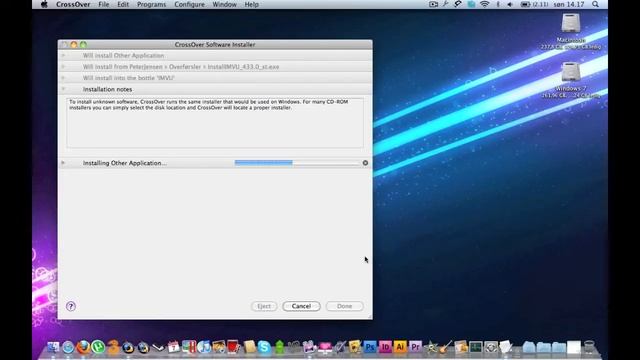Launch Safari from the Dock
The height and width of the screenshot is (360, 640).
pos(68,347)
